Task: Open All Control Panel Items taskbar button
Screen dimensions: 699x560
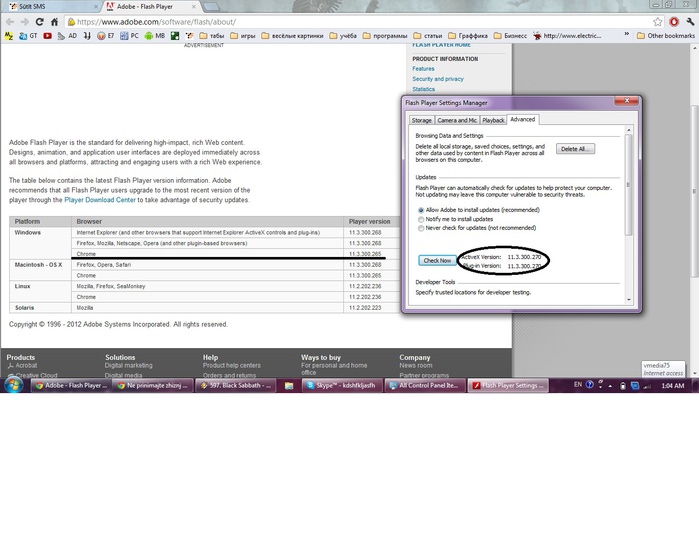Action: (425, 386)
